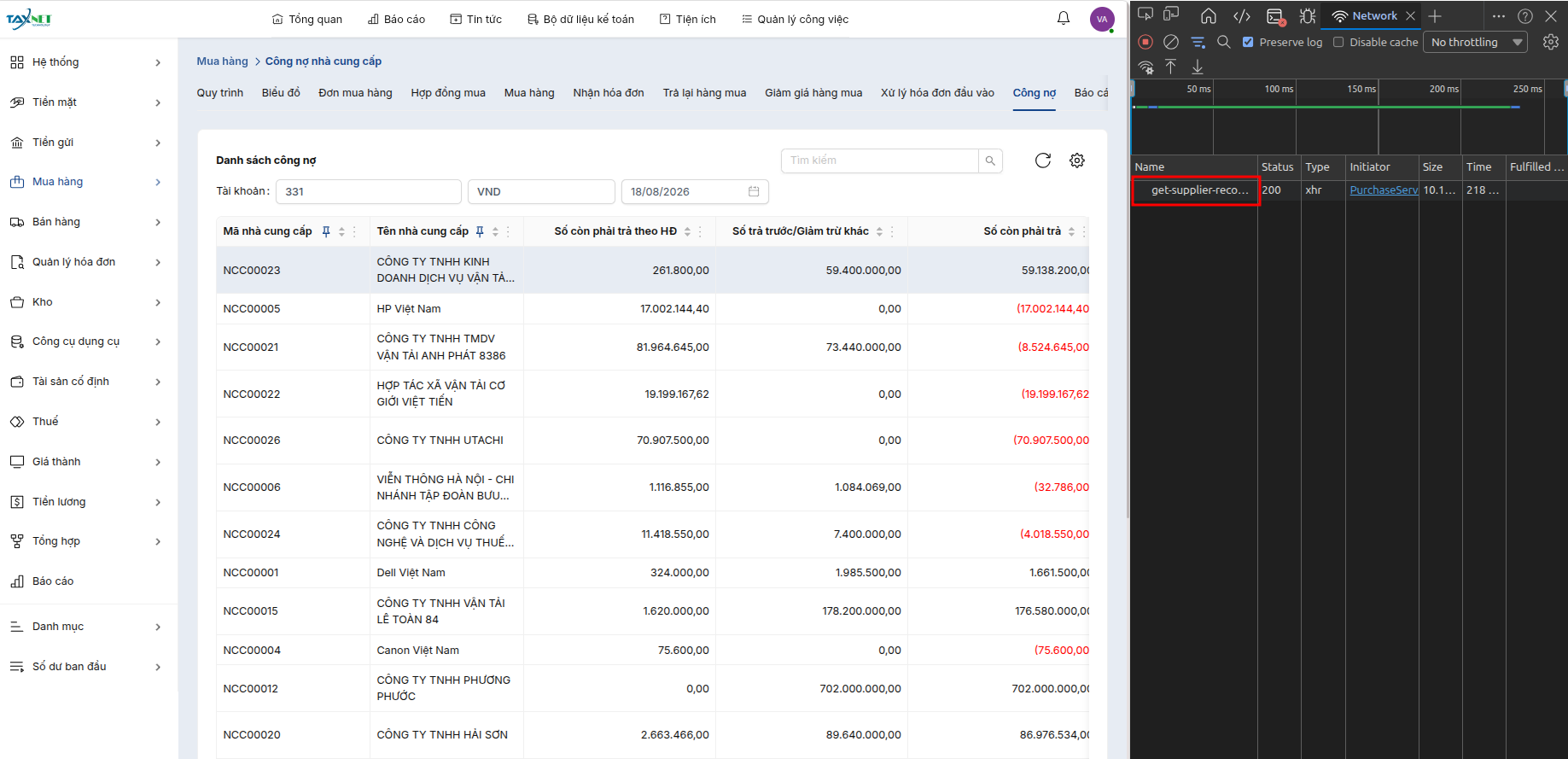Switch to the Hợp đồng mua tab
This screenshot has height=759, width=1568.
click(x=448, y=93)
